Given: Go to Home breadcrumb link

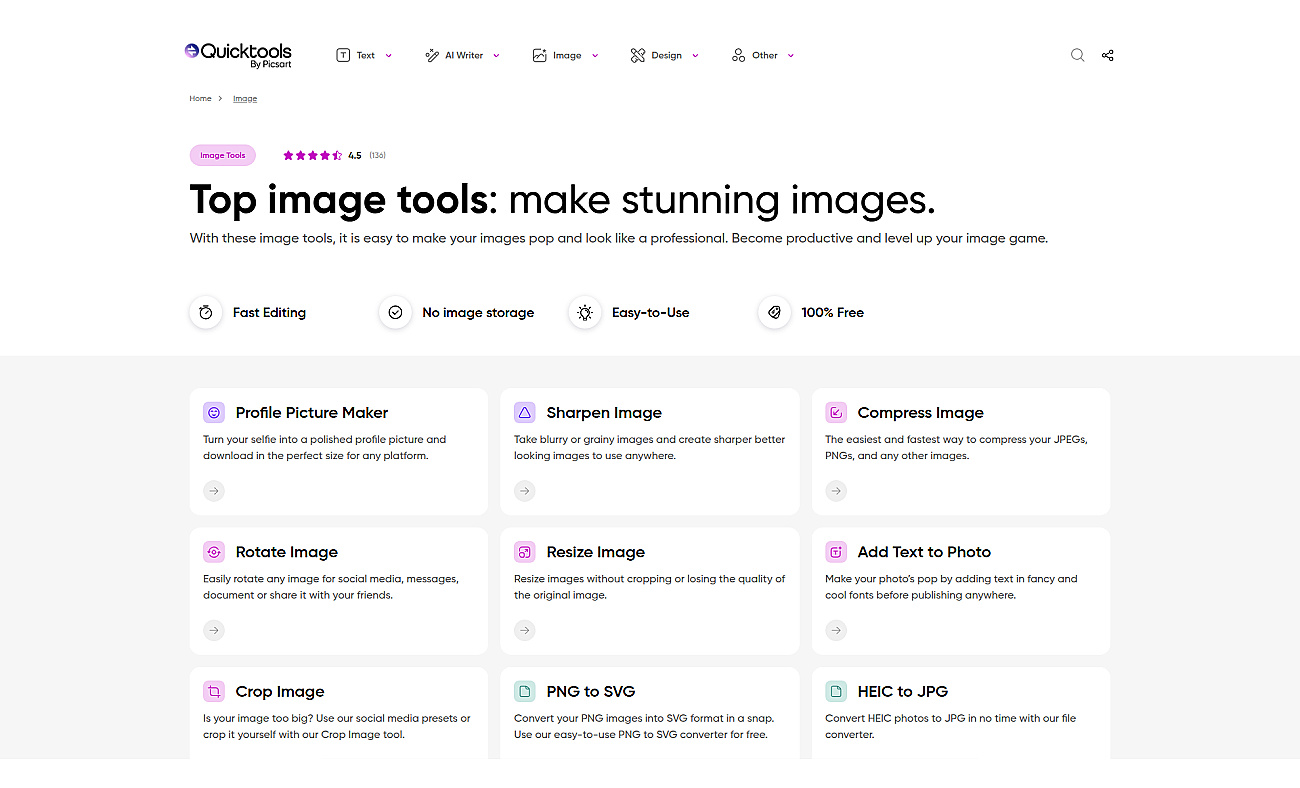Looking at the screenshot, I should click(x=200, y=99).
